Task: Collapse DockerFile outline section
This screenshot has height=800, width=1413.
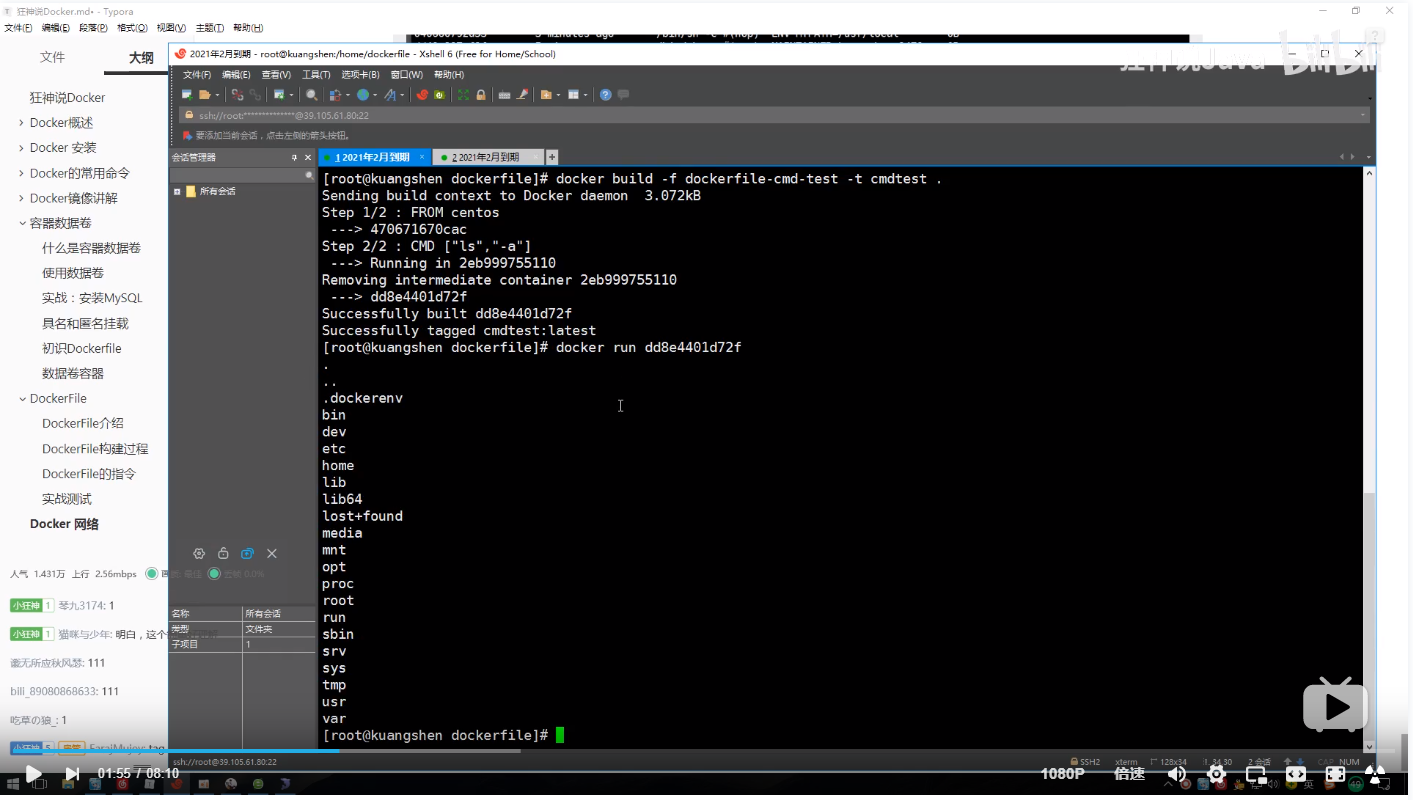Action: (21, 398)
